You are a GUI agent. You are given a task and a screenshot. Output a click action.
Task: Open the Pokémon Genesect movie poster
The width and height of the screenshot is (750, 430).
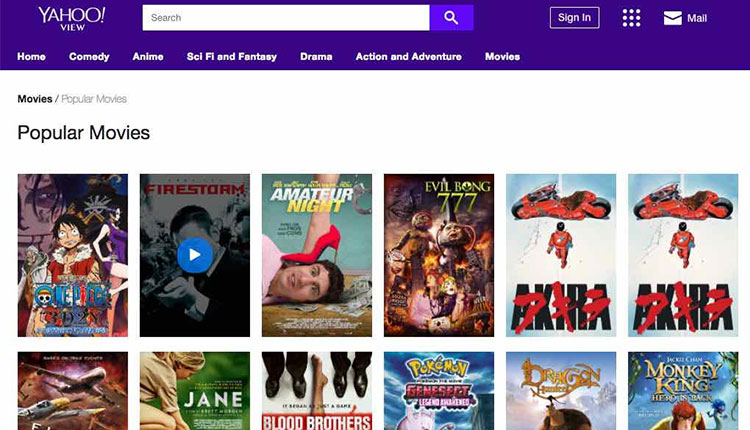coord(439,391)
